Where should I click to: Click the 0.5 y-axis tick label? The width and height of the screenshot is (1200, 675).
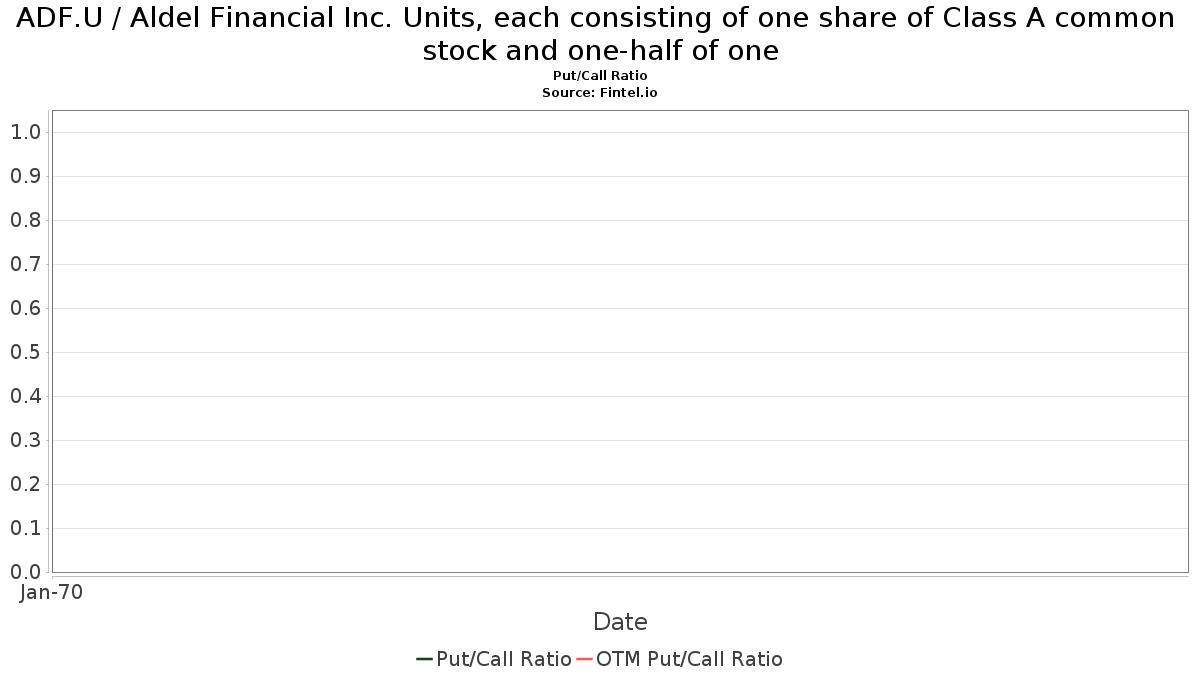[x=25, y=352]
